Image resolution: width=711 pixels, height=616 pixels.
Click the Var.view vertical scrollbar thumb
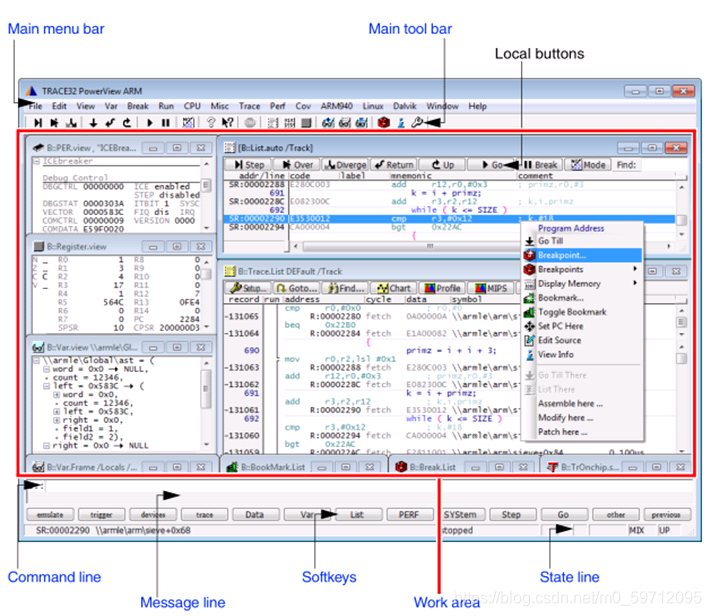206,389
